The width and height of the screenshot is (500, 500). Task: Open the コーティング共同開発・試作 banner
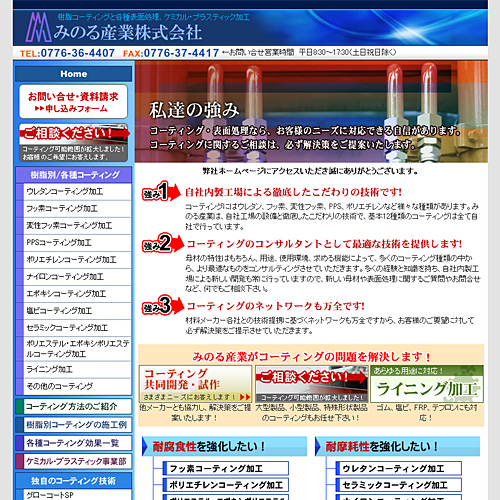tap(195, 384)
